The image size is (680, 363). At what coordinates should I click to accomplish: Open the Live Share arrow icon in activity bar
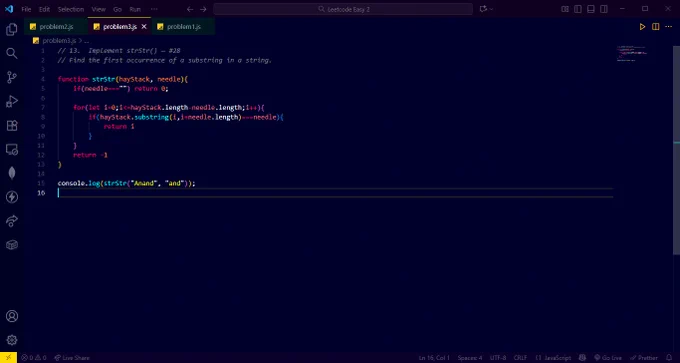click(12, 221)
